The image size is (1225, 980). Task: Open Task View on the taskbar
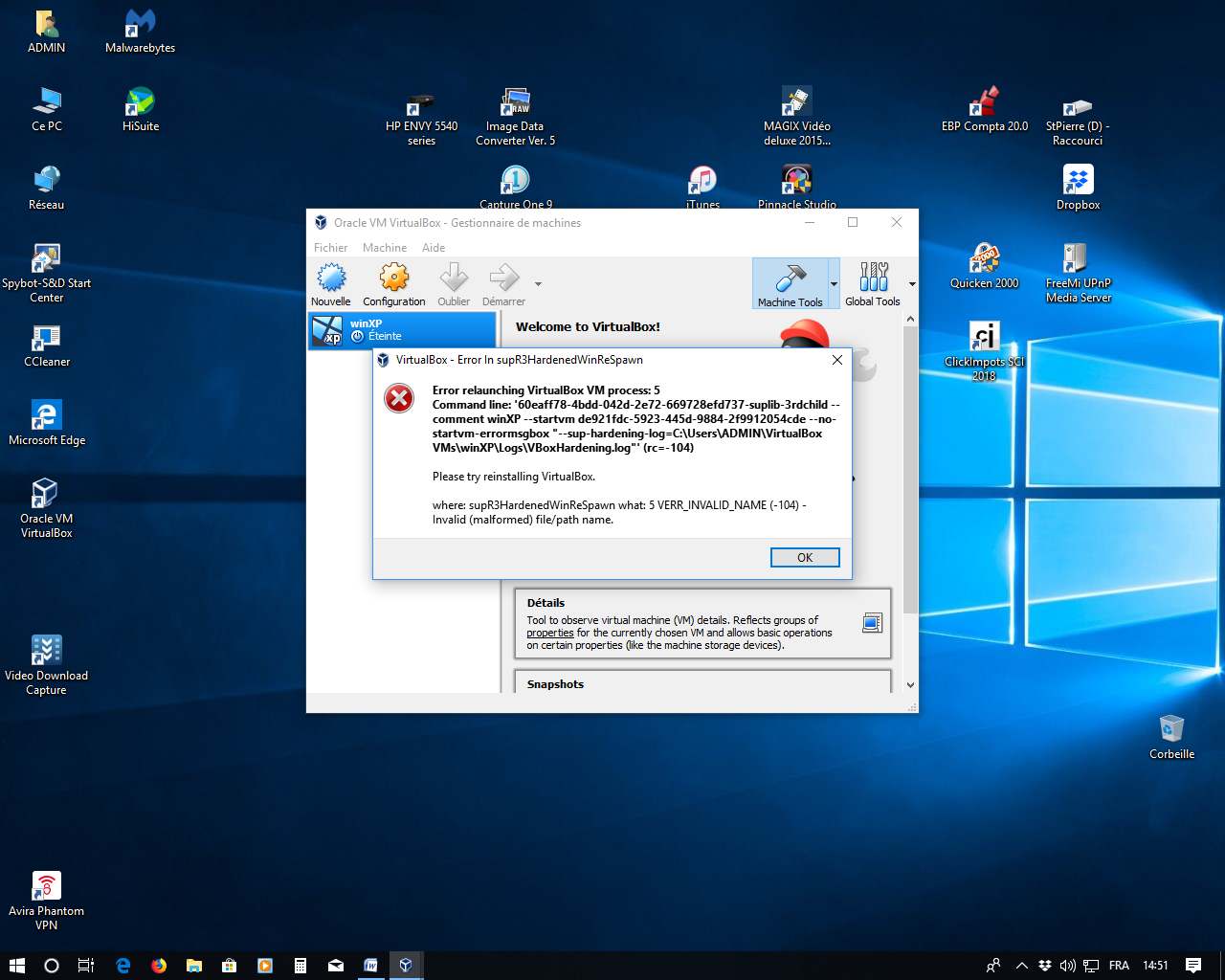tap(86, 966)
